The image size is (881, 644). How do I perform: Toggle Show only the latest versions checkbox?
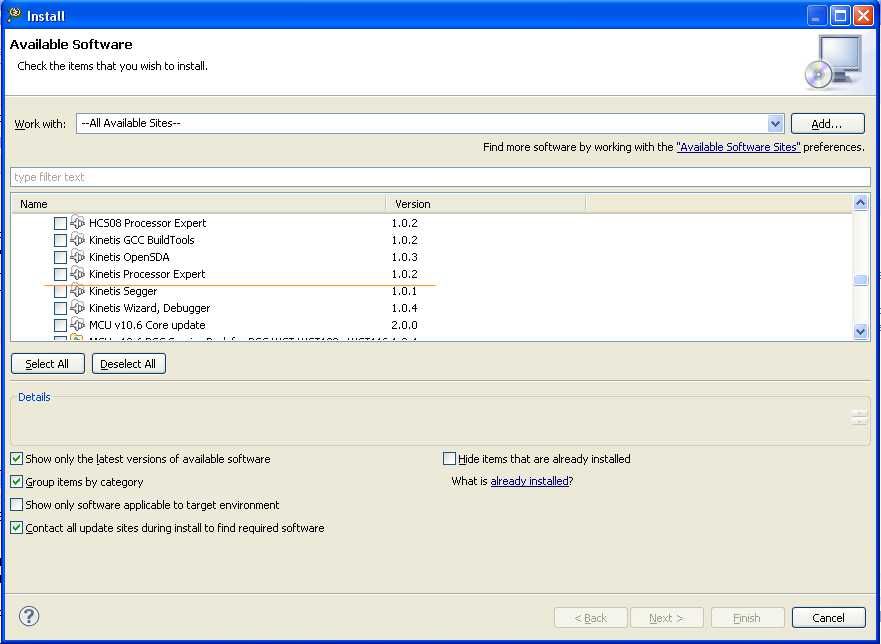(x=17, y=459)
